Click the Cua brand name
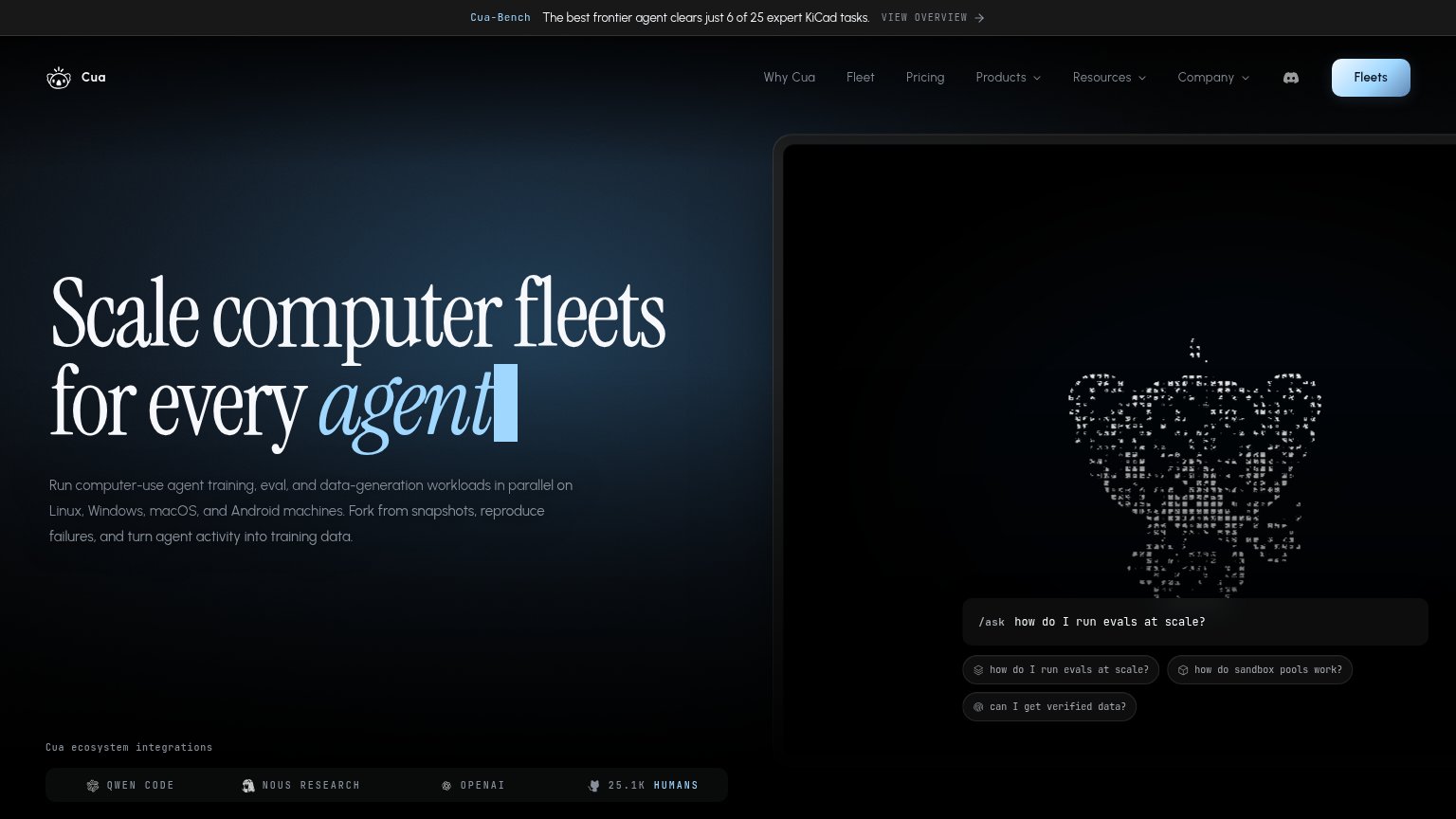Viewport: 1456px width, 819px height. click(94, 78)
